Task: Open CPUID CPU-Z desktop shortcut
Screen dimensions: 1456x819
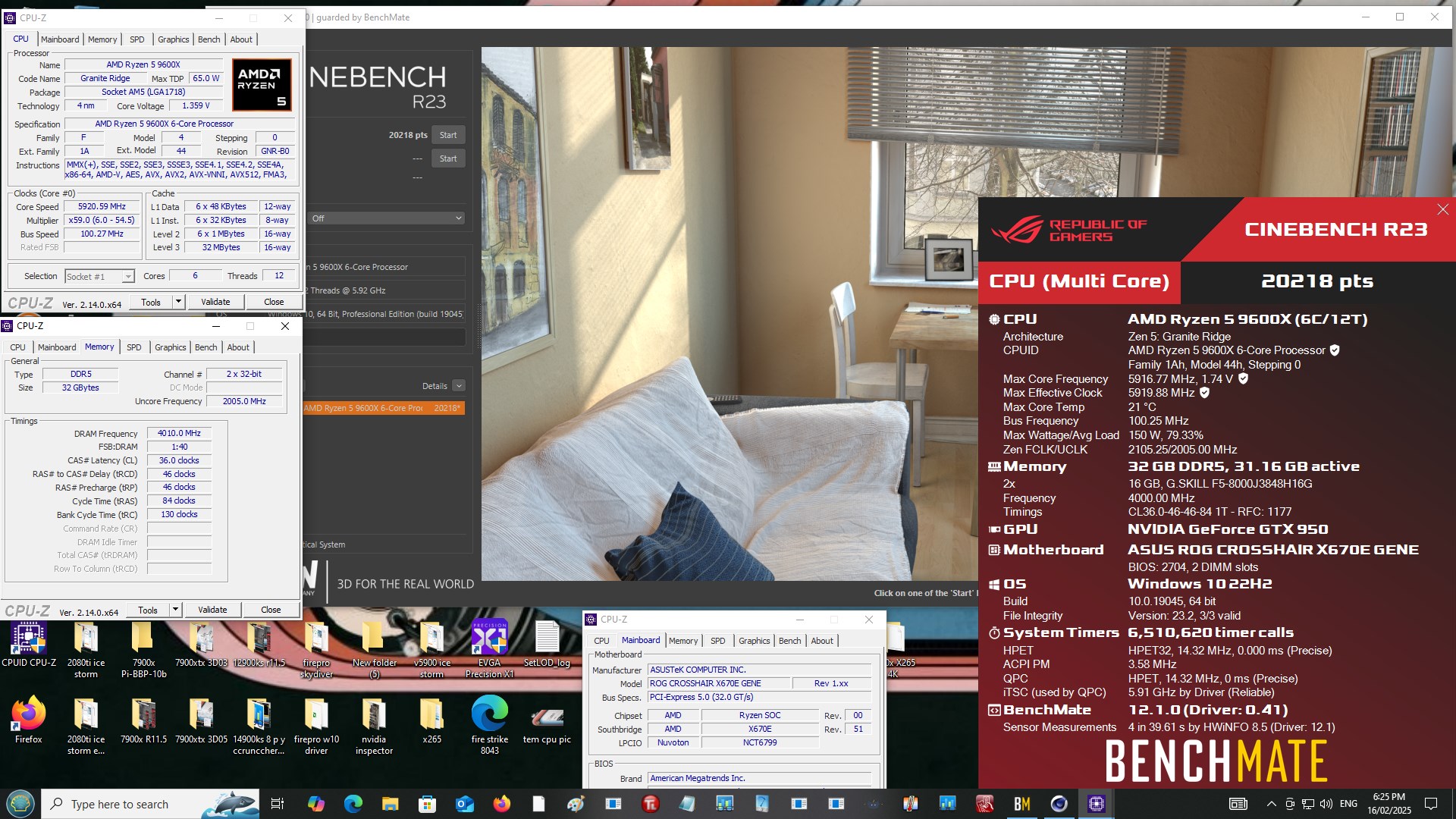Action: pos(29,645)
